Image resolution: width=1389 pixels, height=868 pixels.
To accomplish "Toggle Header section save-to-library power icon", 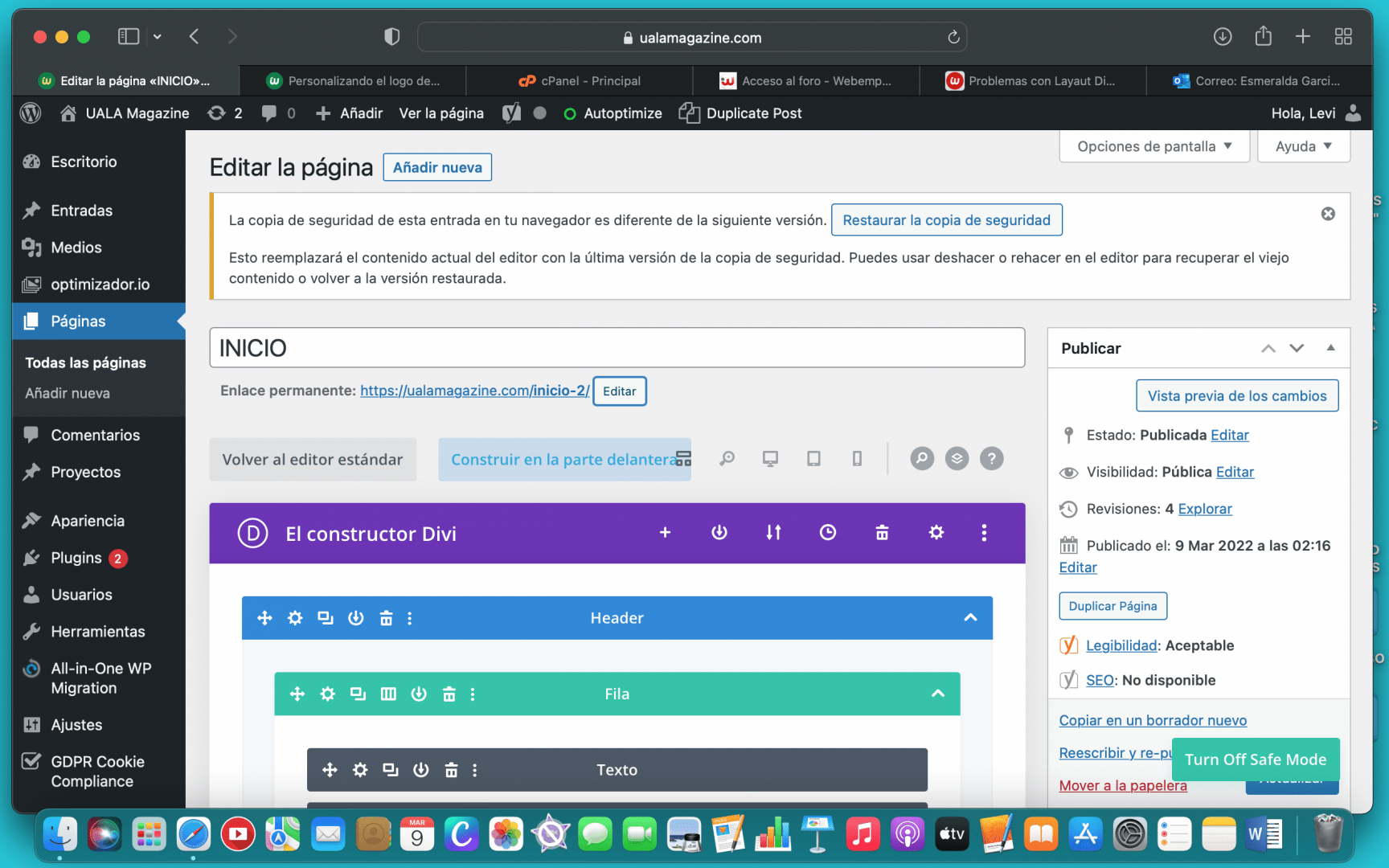I will (x=356, y=618).
